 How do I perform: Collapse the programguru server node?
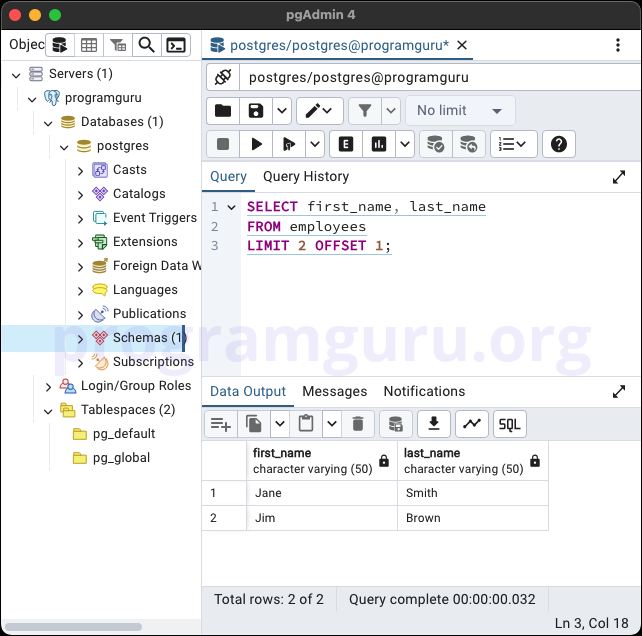pos(32,99)
